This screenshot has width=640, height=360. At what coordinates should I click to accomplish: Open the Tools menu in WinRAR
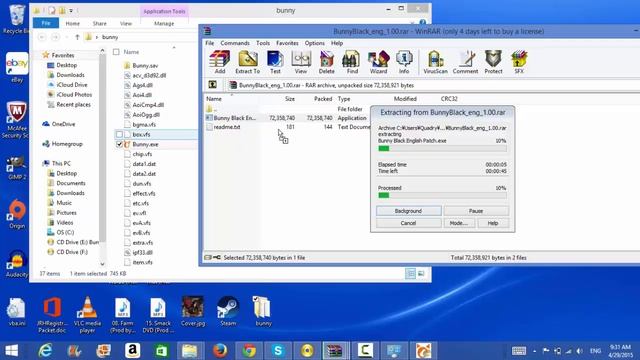click(x=263, y=43)
